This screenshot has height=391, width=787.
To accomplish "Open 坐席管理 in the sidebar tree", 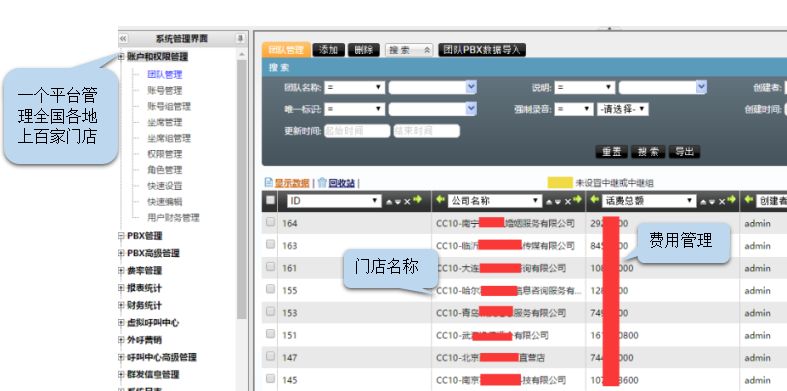I will [x=165, y=122].
